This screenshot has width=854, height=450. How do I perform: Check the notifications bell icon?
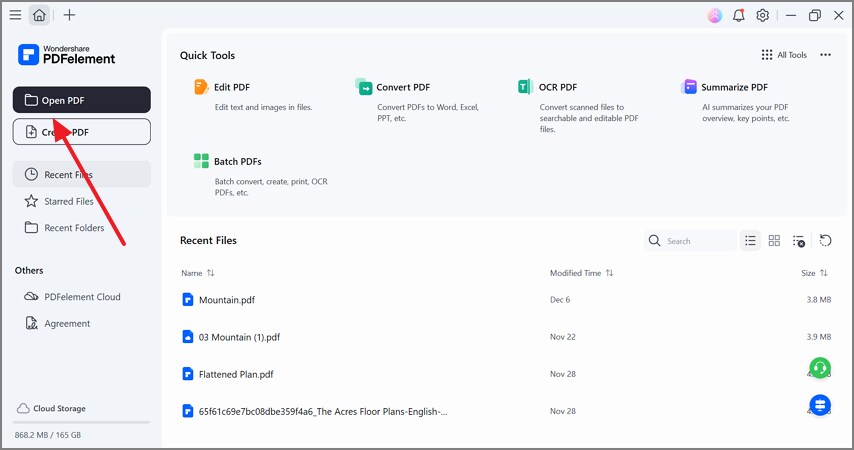pyautogui.click(x=739, y=15)
